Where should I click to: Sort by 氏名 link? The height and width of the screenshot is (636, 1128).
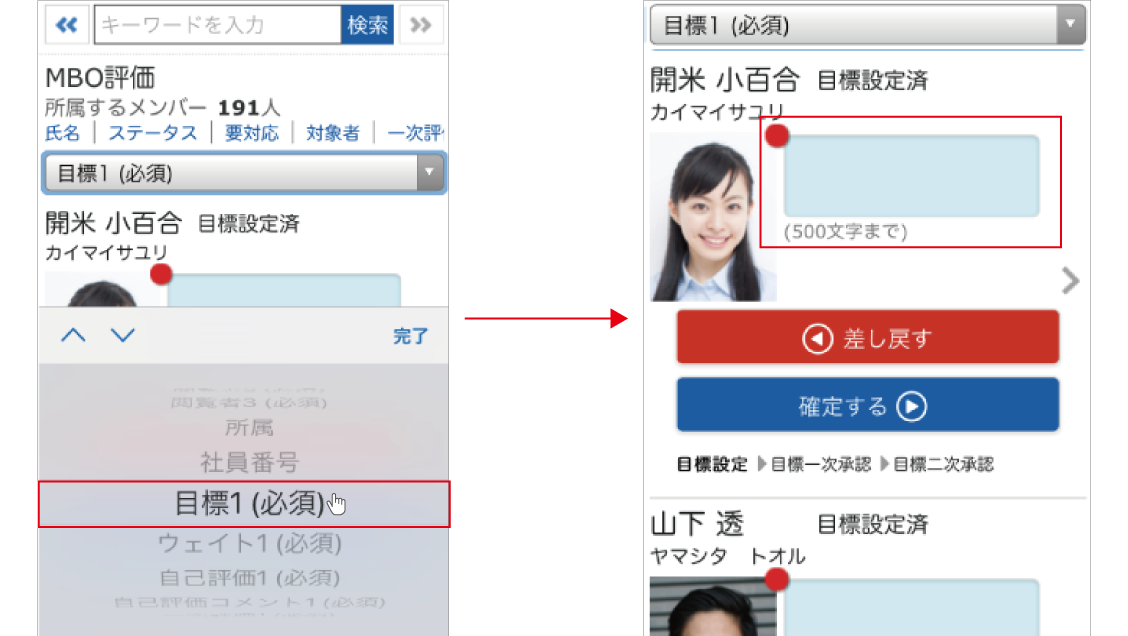pyautogui.click(x=63, y=133)
